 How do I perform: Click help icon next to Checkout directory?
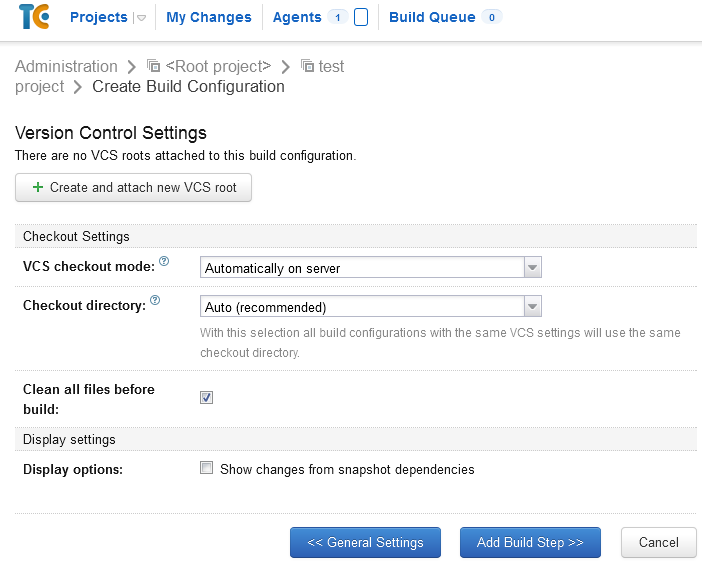[155, 300]
